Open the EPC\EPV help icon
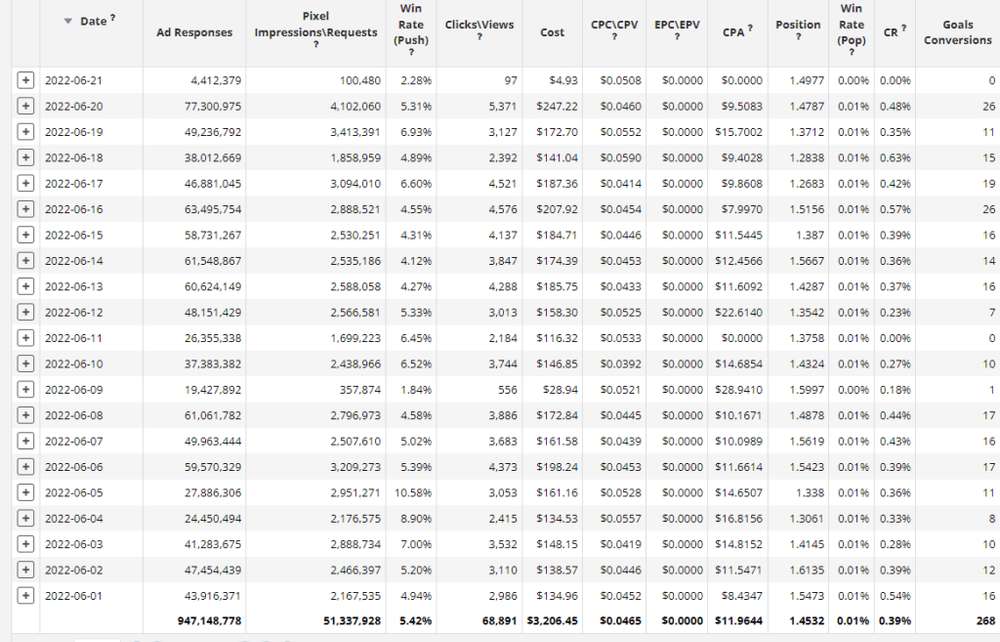 (x=677, y=37)
